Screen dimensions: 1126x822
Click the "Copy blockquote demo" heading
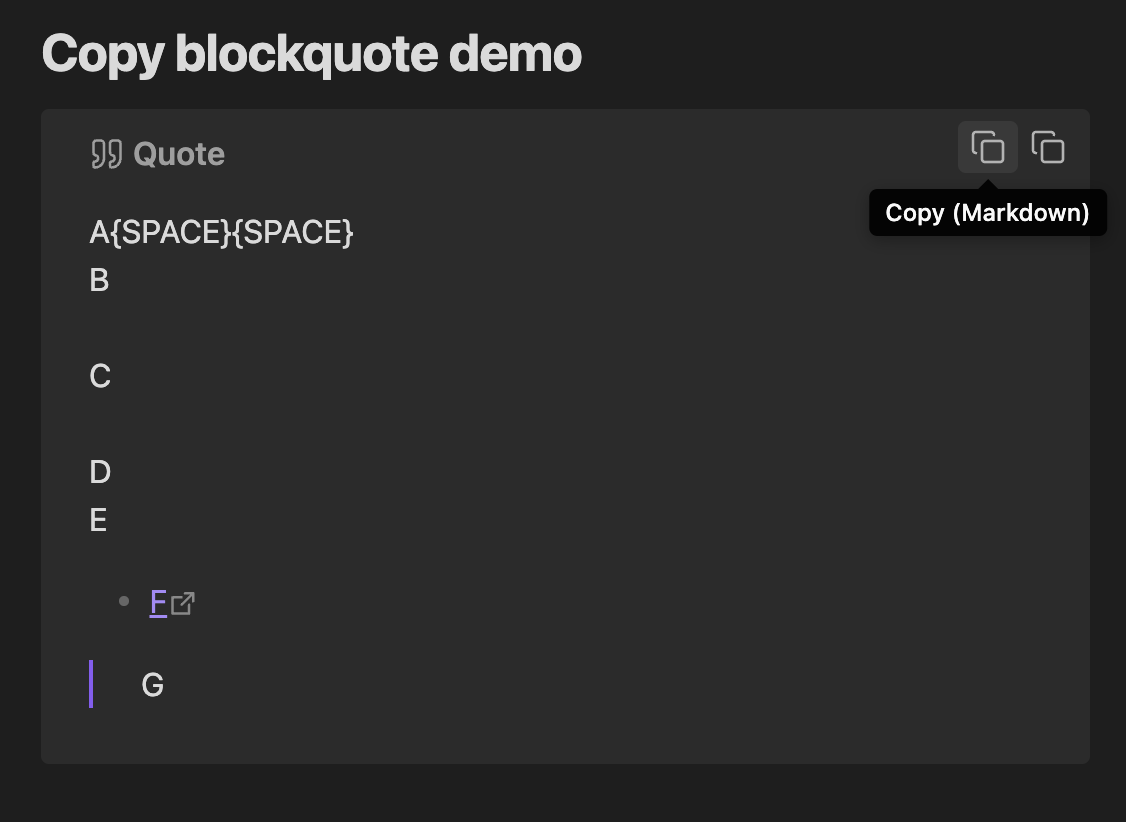tap(311, 54)
